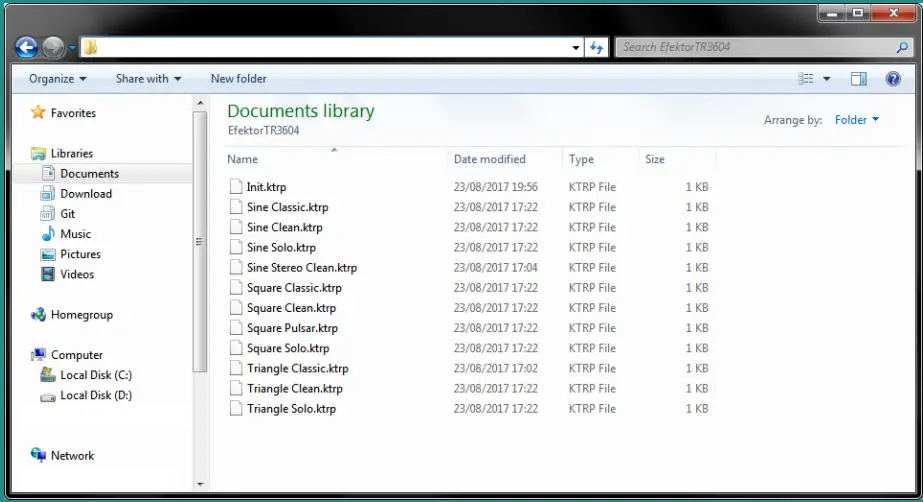Click the navigation pane scrollbar down arrow
This screenshot has width=923, height=502.
tap(200, 483)
